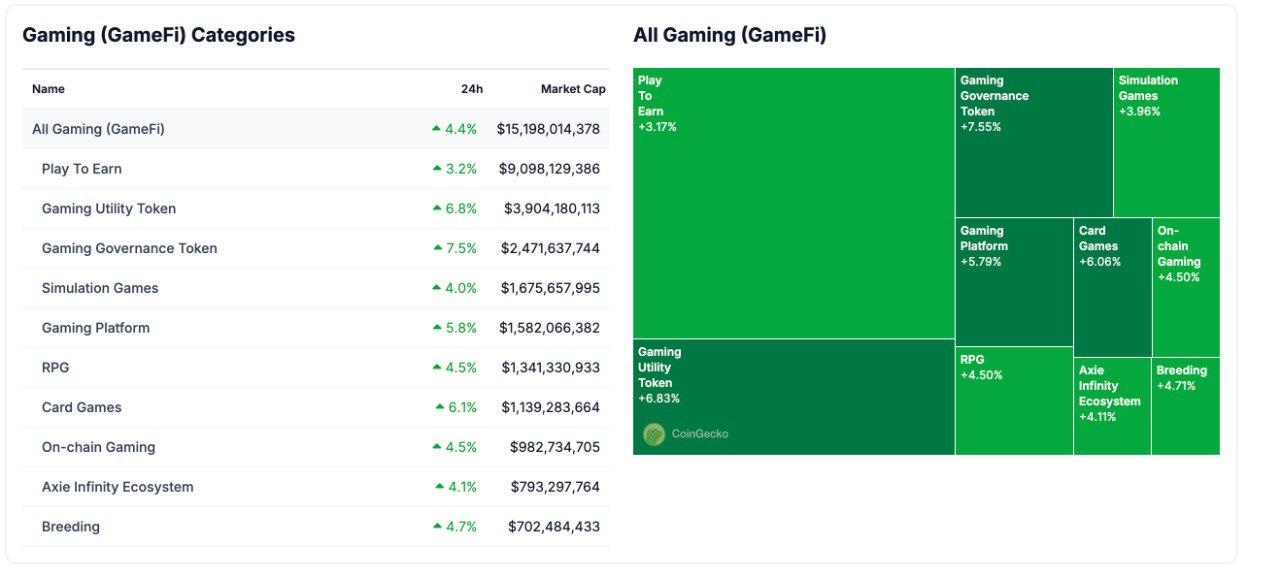Sort by the Market Cap column header

pos(573,89)
